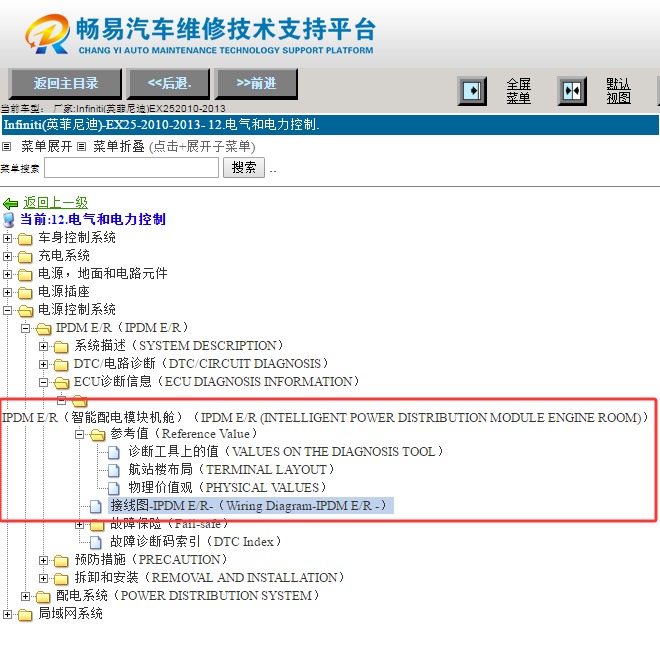Select 电源，地面和电路元件 tree item
The height and width of the screenshot is (654, 660).
coord(103,274)
